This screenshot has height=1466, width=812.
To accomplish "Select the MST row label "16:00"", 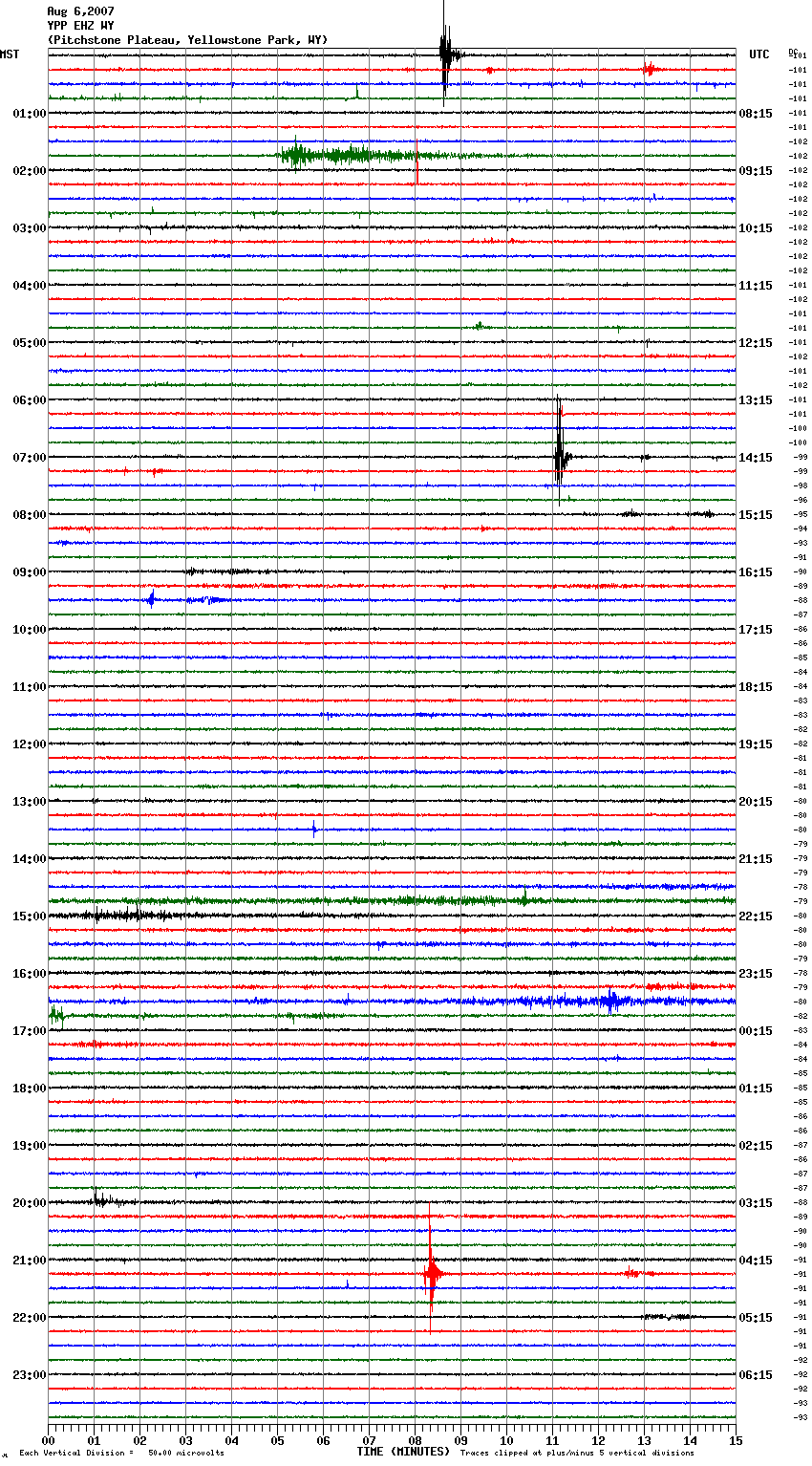I will coord(30,974).
